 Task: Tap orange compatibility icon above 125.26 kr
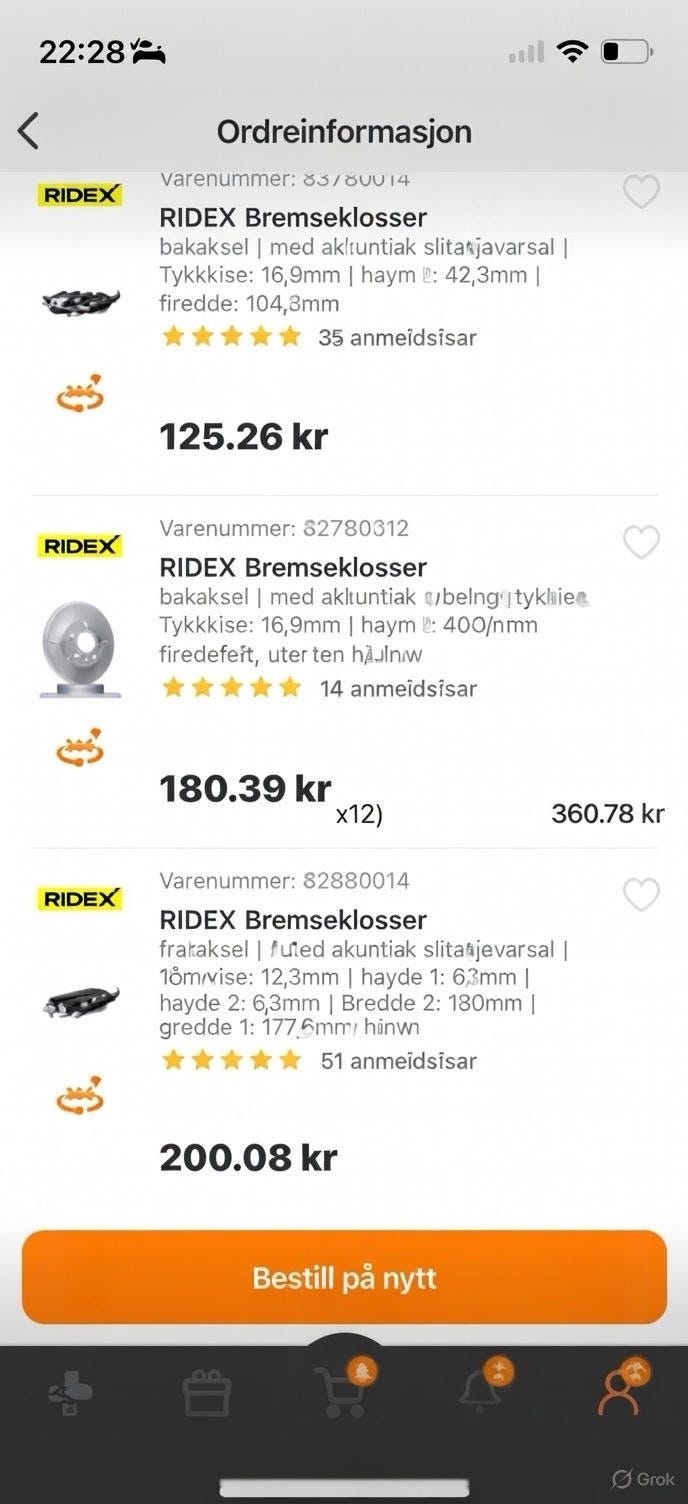coord(79,393)
